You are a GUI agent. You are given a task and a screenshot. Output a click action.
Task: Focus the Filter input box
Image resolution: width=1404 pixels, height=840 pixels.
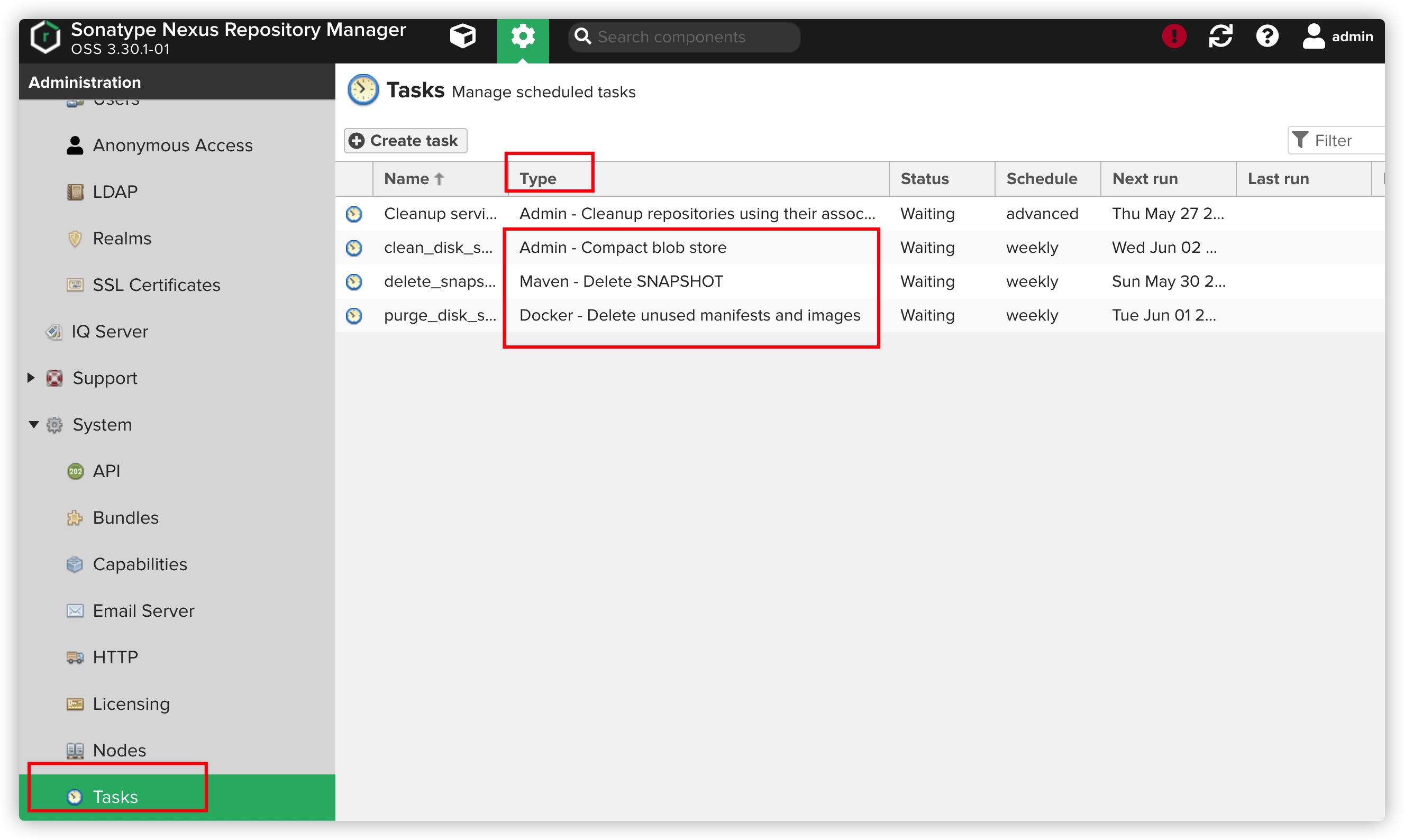[x=1344, y=140]
